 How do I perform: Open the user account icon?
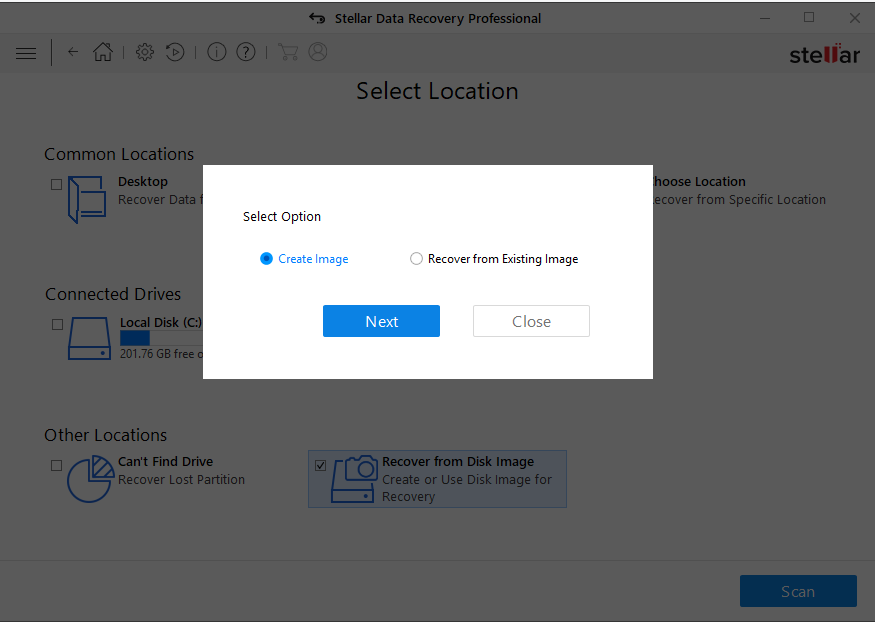pos(318,52)
